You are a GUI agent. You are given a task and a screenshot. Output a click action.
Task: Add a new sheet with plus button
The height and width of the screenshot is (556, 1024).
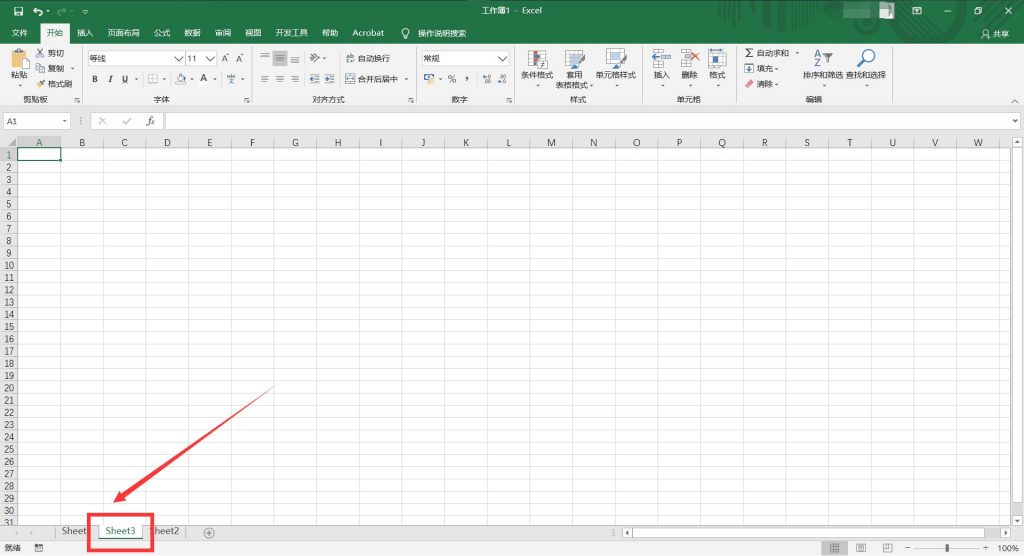[x=209, y=533]
